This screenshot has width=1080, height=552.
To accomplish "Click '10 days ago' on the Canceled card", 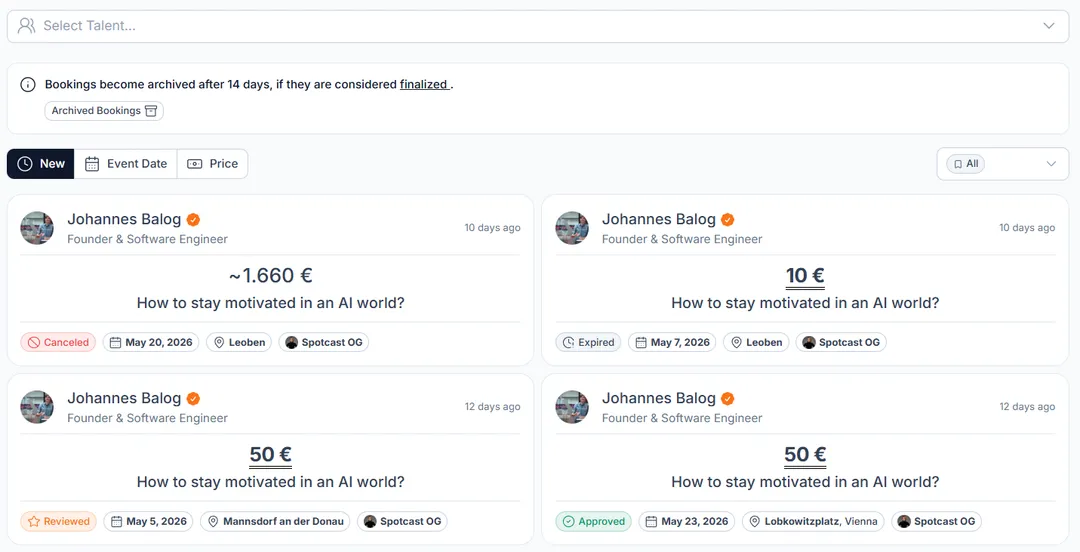I will tap(492, 228).
